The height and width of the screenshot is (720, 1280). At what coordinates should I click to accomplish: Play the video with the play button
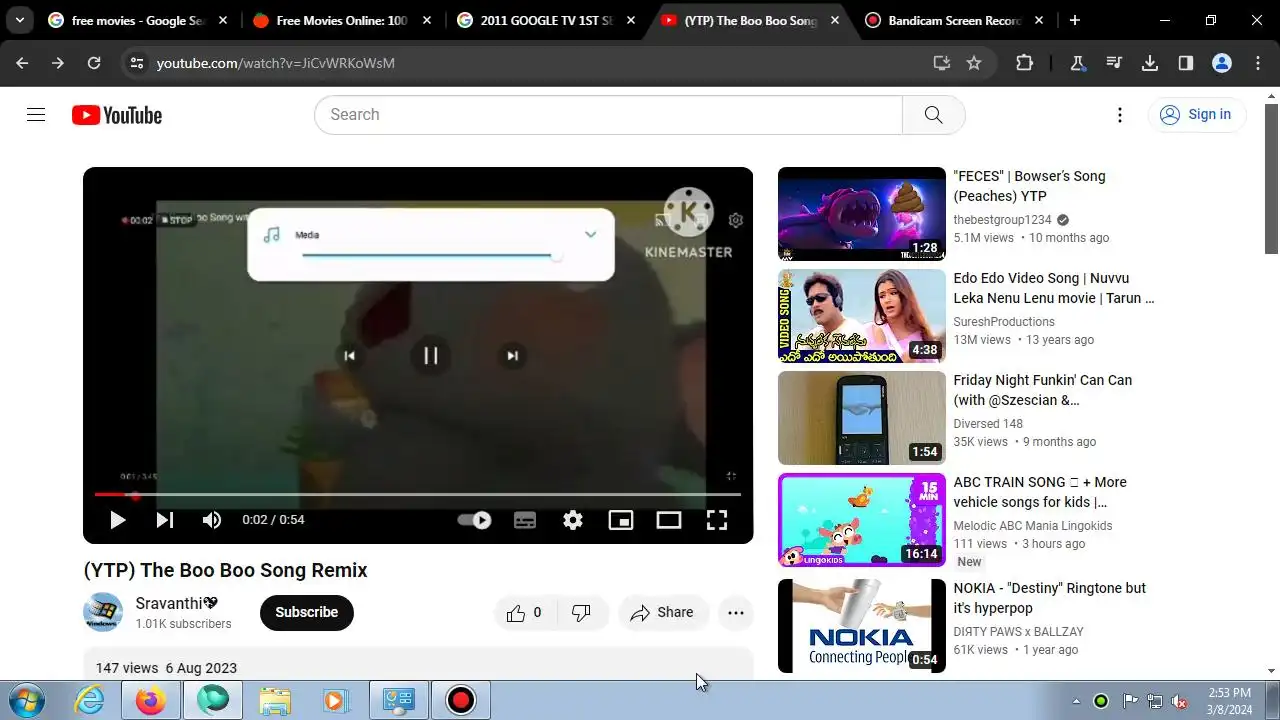pyautogui.click(x=117, y=520)
